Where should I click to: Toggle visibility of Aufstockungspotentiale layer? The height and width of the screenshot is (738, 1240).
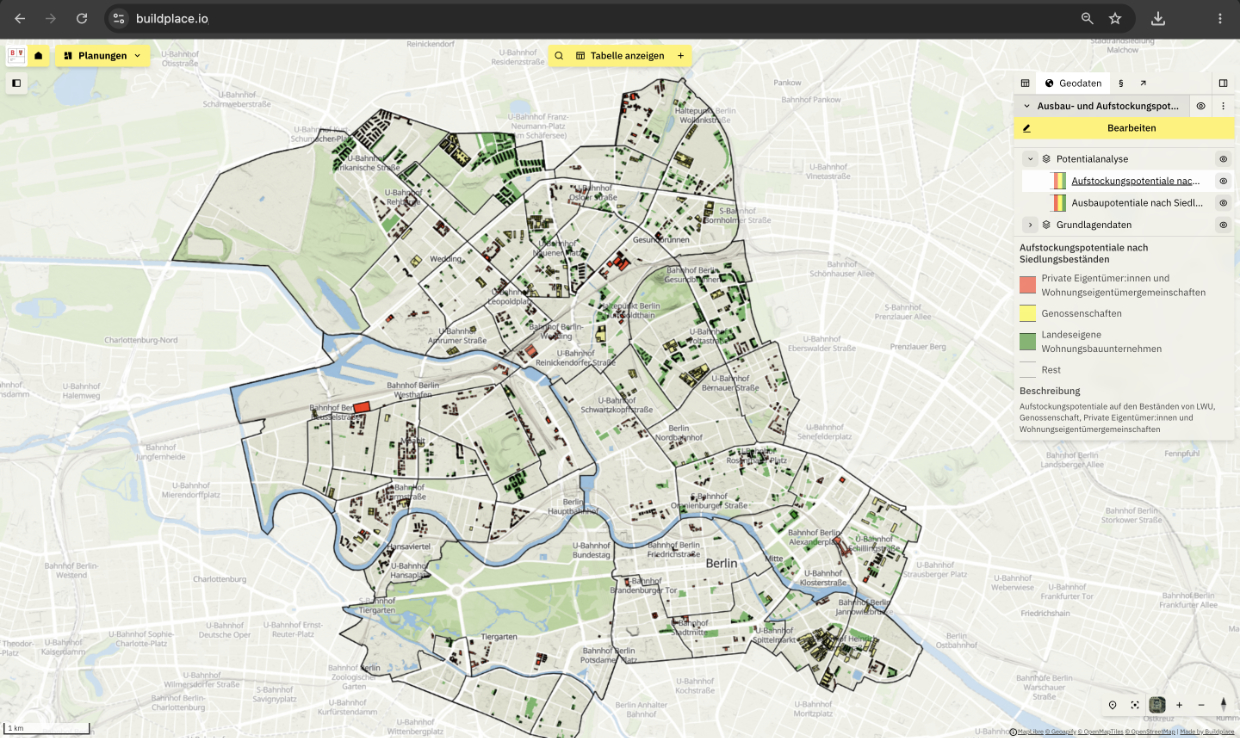[1223, 181]
